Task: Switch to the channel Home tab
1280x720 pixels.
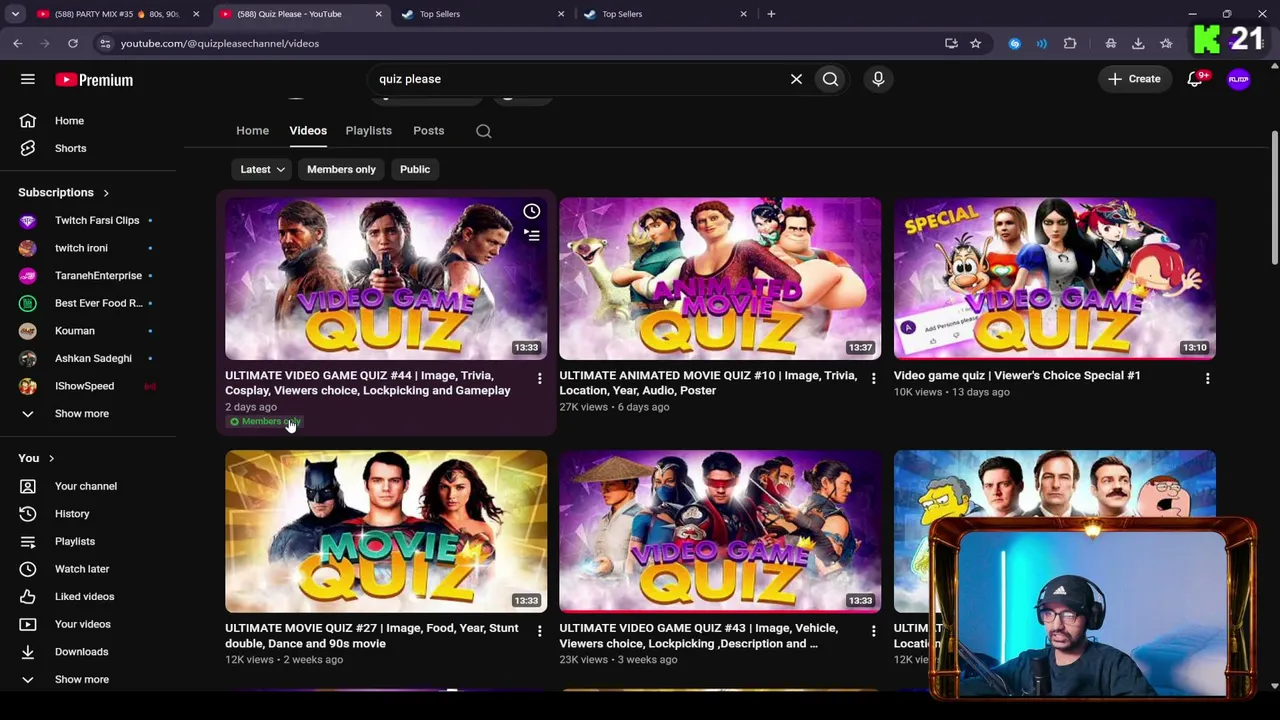Action: click(252, 131)
